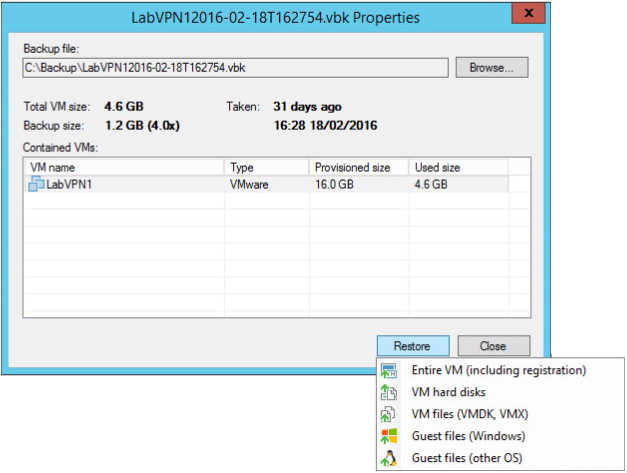Sort by the Provisioned size column header

(359, 167)
